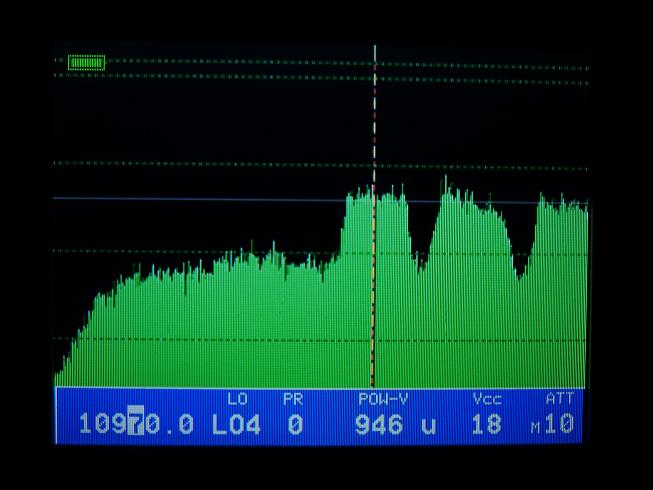The width and height of the screenshot is (653, 490).
Task: Select the attenuation value 10
Action: coord(561,424)
